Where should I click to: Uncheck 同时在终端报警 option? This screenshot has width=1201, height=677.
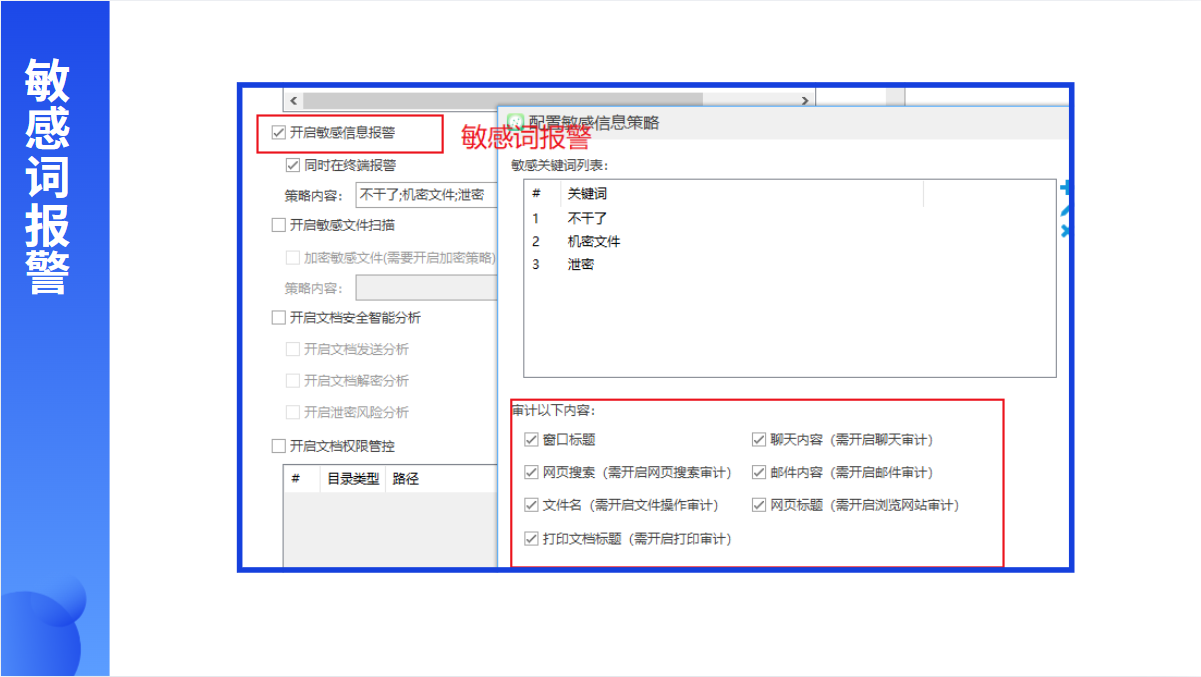coord(293,165)
